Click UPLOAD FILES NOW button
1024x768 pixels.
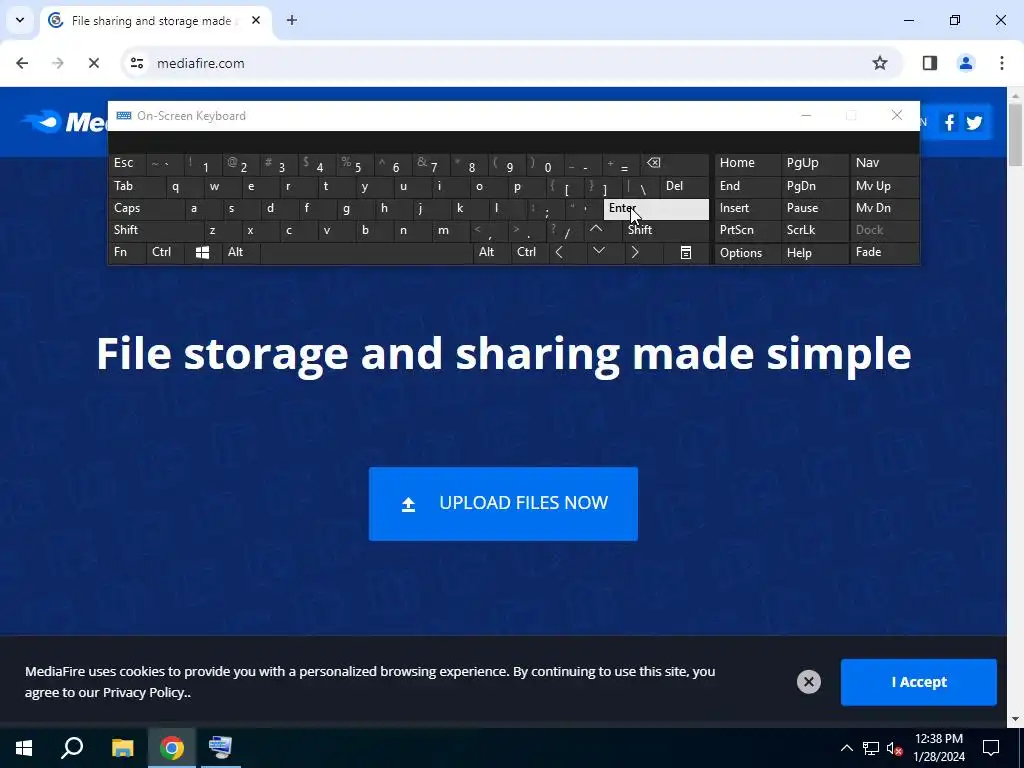point(503,504)
